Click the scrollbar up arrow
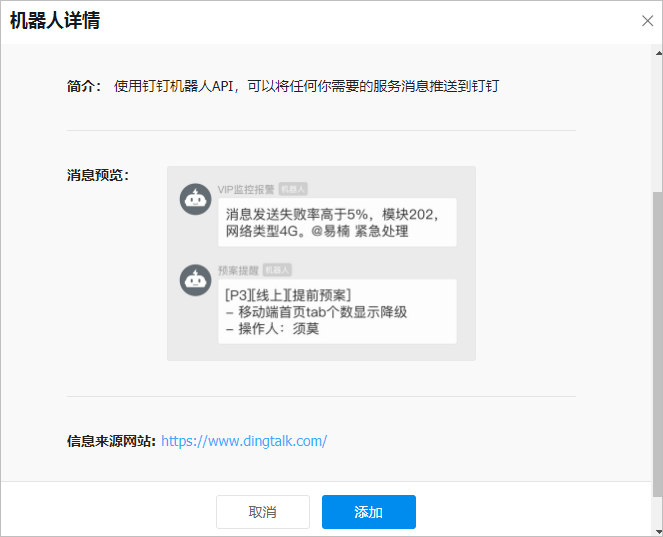 point(658,53)
